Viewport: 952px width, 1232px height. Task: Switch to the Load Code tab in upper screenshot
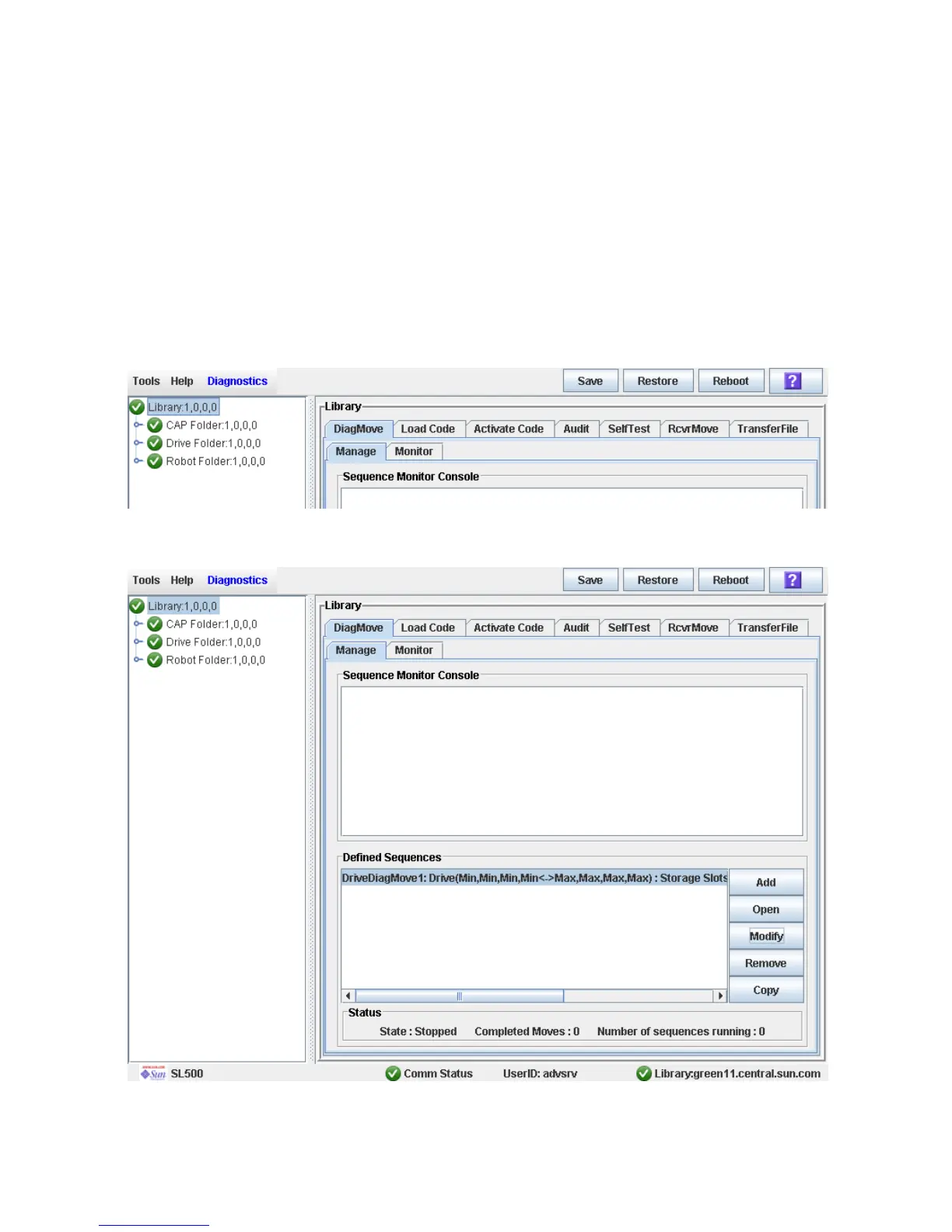point(428,429)
